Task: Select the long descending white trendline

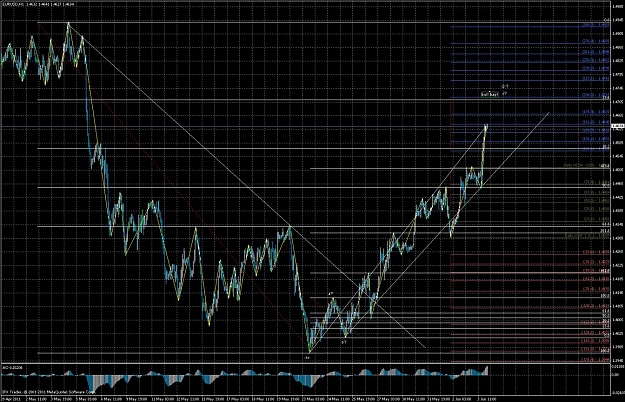Action: click(x=247, y=185)
